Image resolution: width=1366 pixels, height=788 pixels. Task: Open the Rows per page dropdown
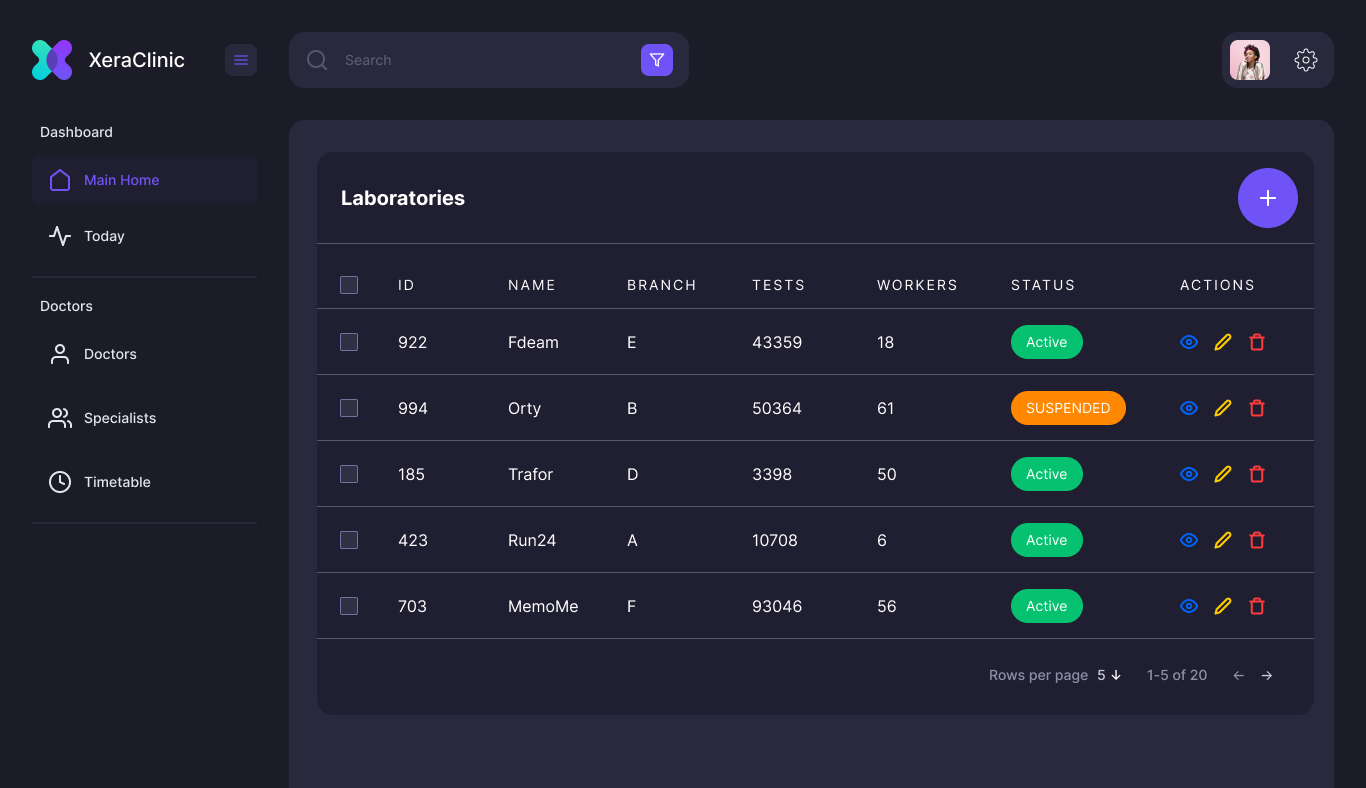coord(1109,675)
